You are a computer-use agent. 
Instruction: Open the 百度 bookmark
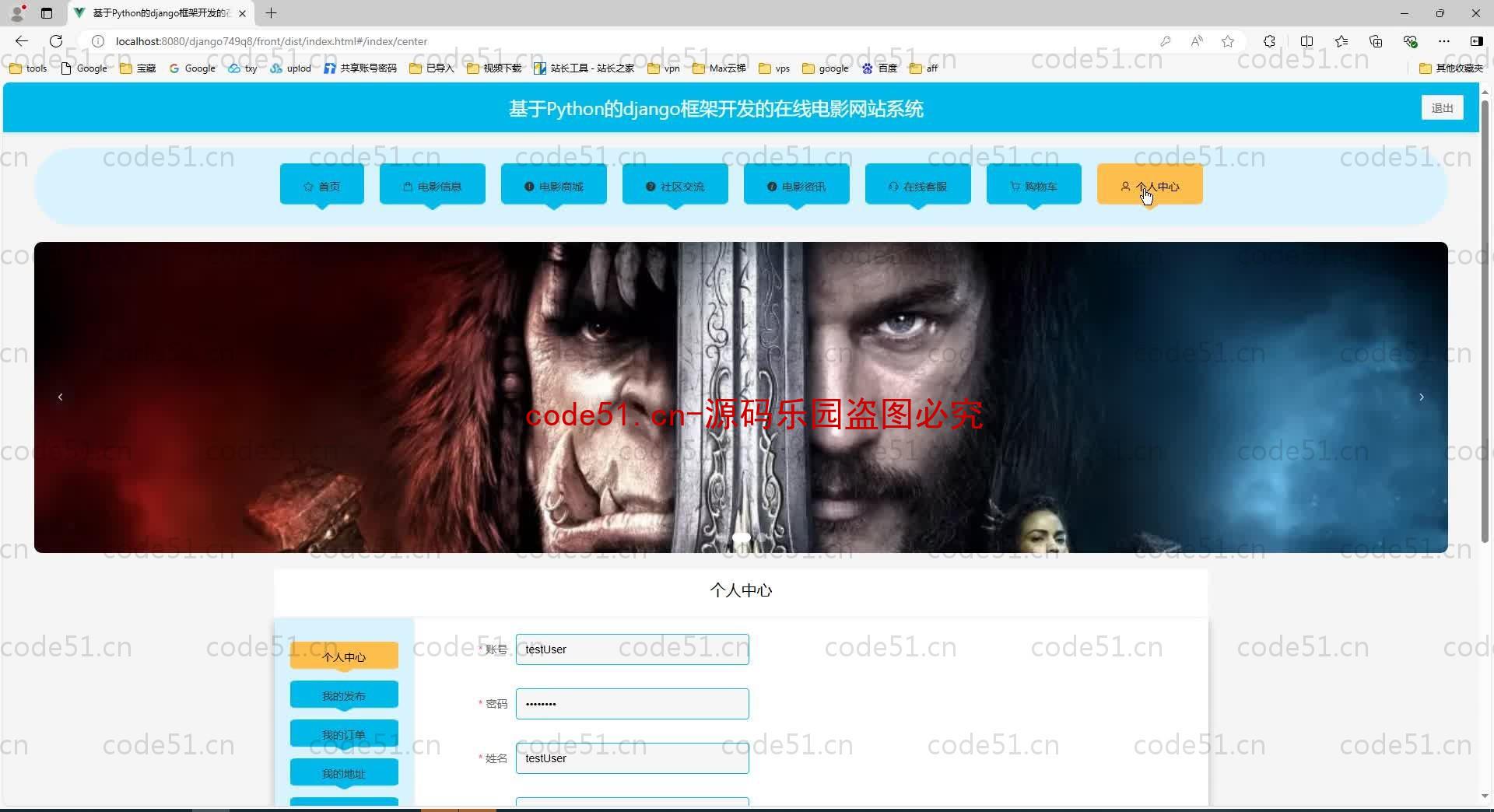(879, 68)
